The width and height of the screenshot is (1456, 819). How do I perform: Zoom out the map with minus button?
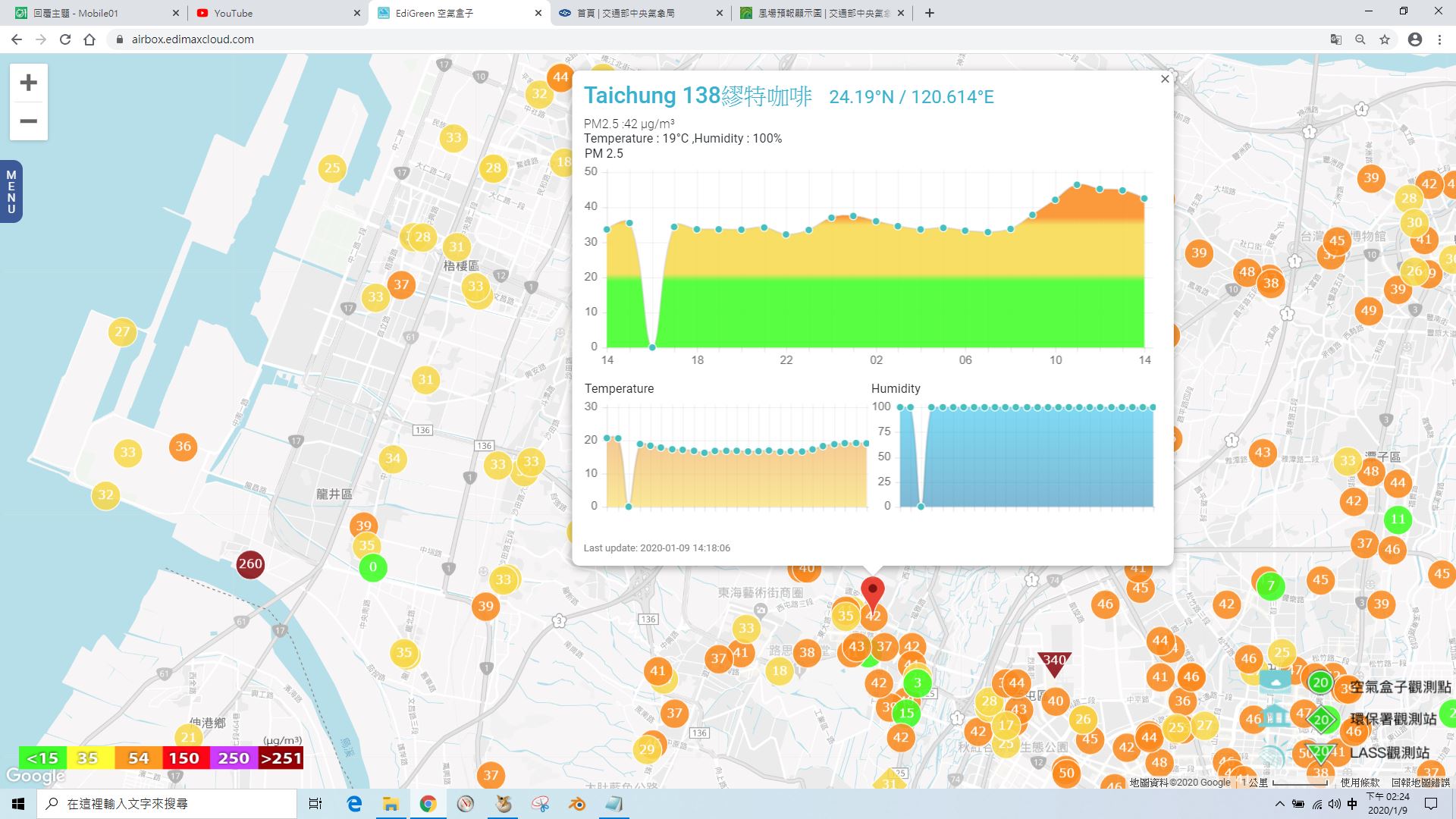(x=29, y=121)
